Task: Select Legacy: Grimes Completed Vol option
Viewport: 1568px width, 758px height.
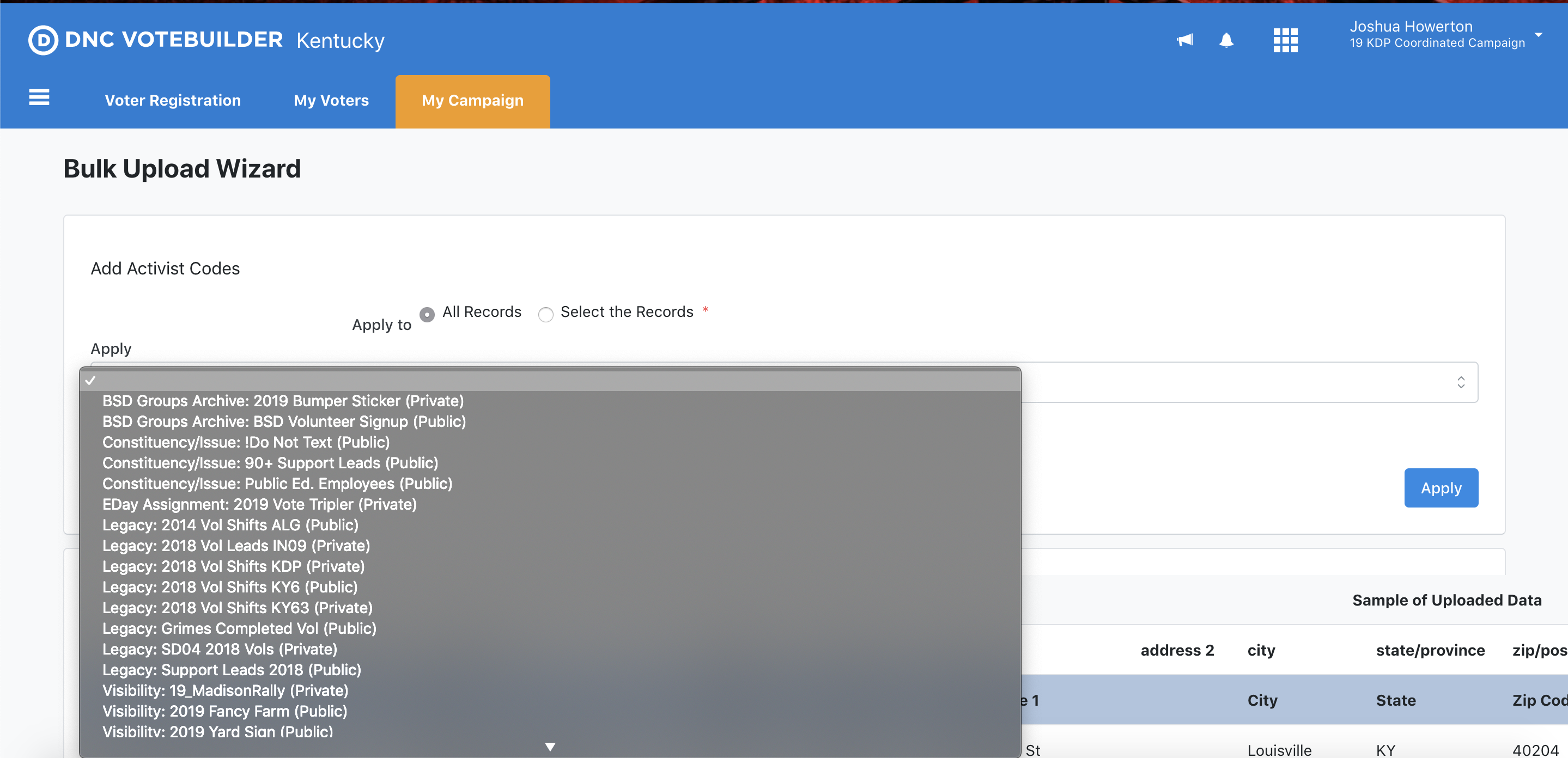Action: [239, 628]
